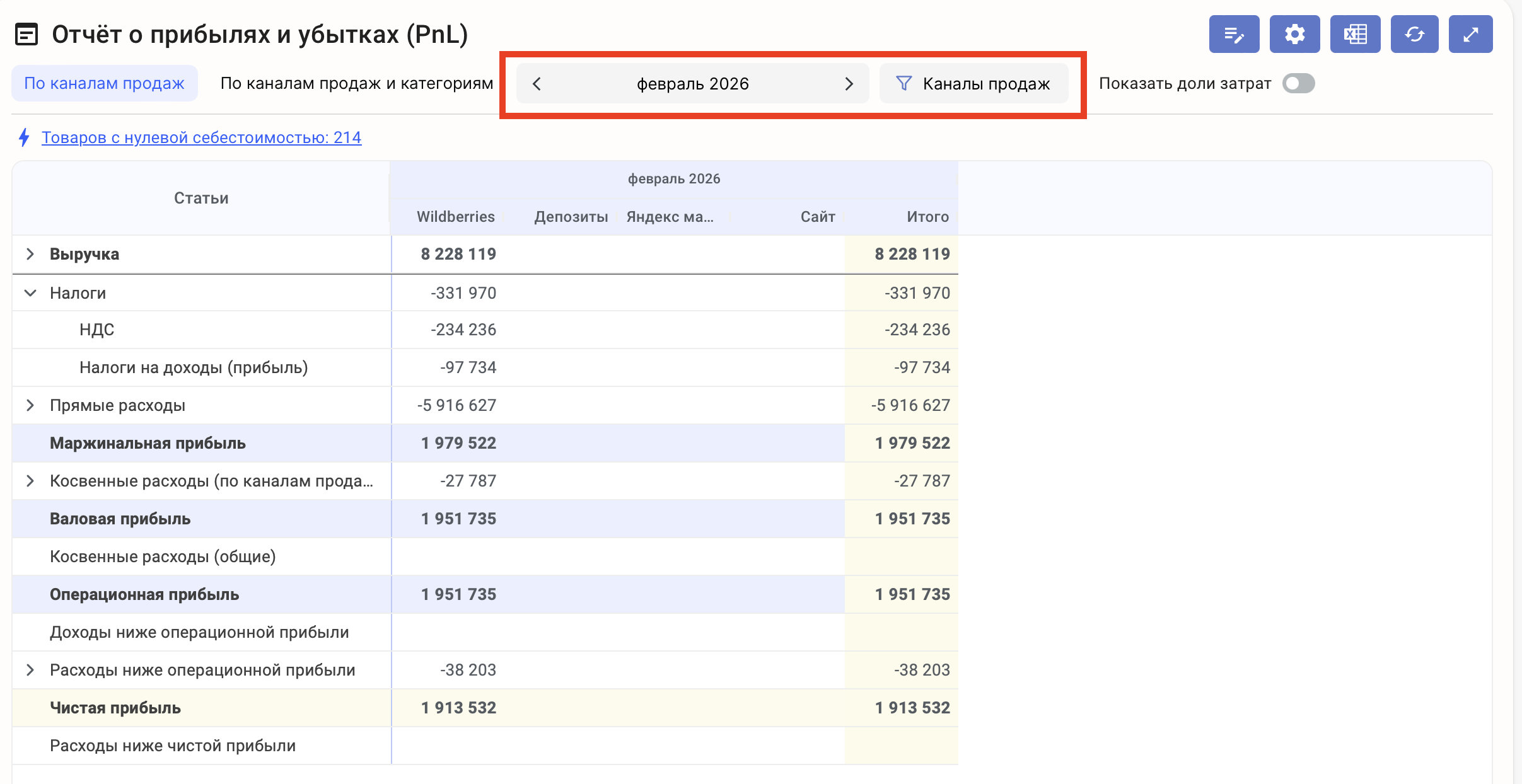1522x784 pixels.
Task: Click the refresh data icon
Action: [1414, 34]
